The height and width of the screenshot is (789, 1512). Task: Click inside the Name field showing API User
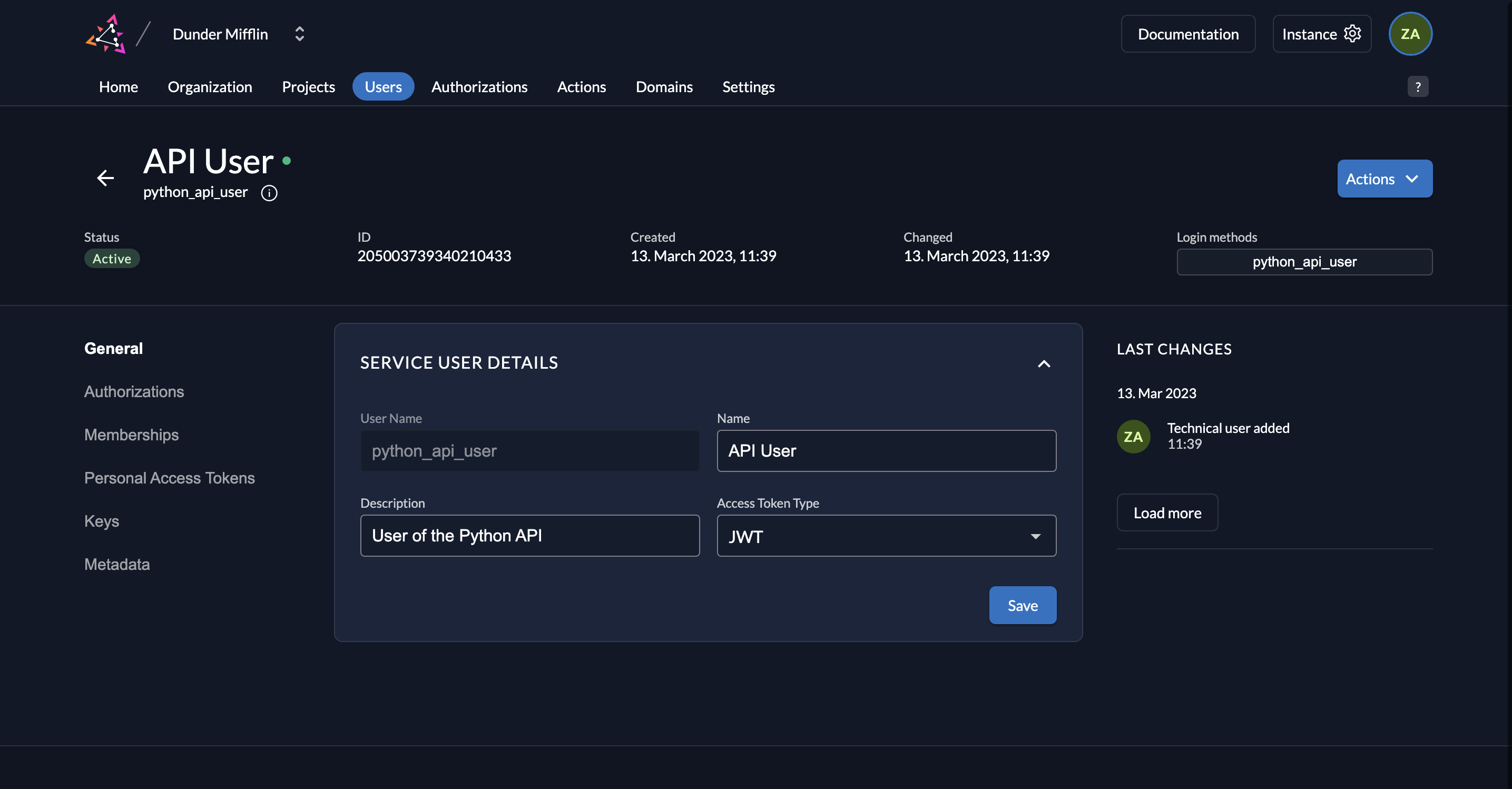(886, 450)
